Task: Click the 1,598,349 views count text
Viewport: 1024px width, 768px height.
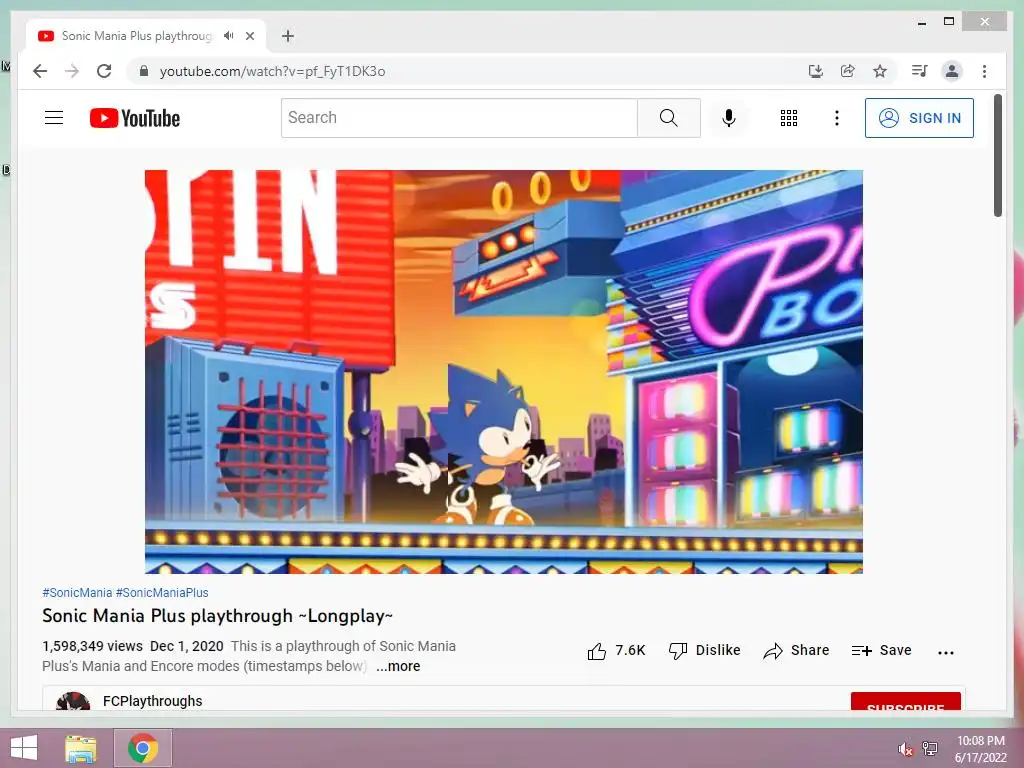Action: point(92,646)
